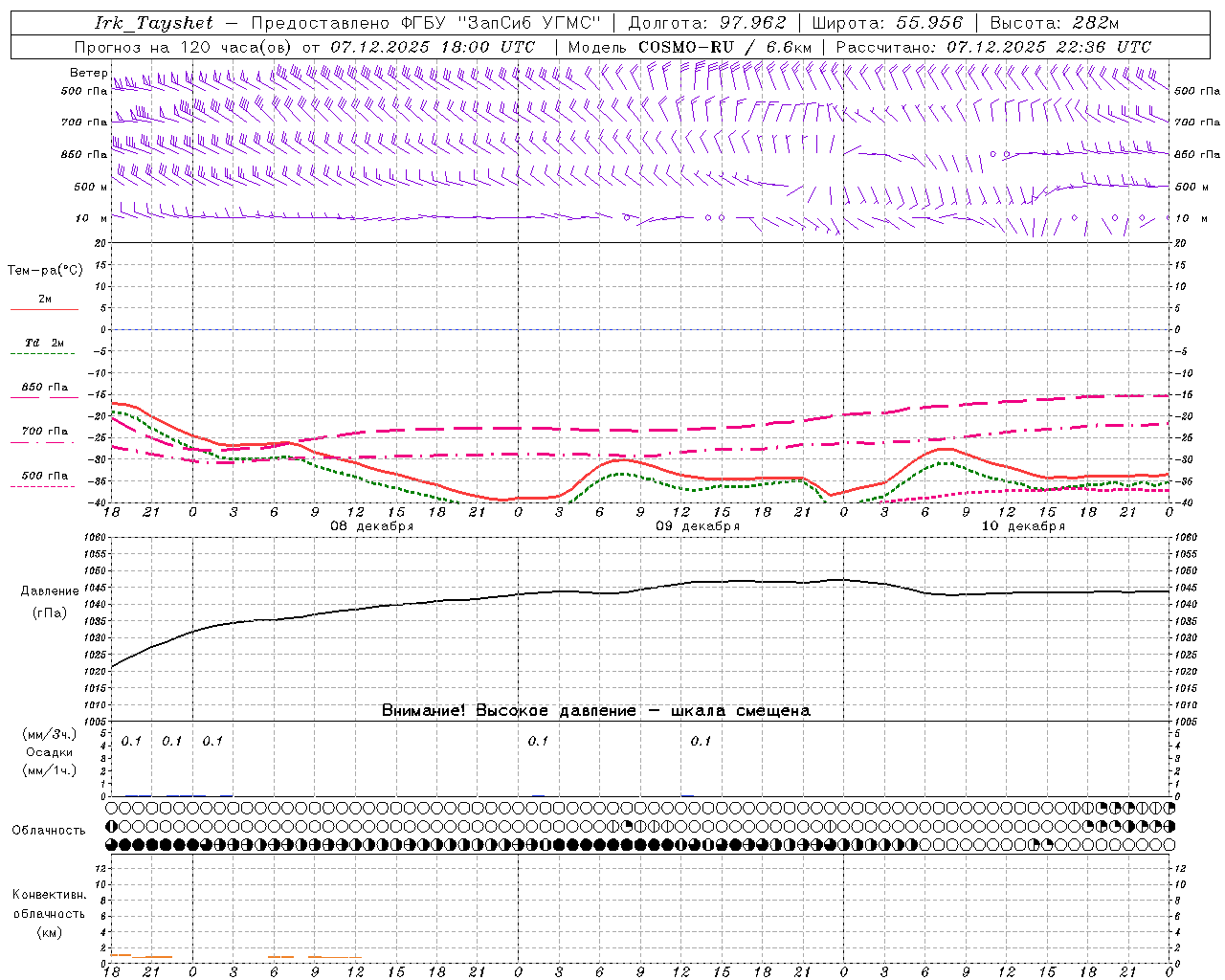Image resolution: width=1225 pixels, height=980 pixels.
Task: Click the Осадки precipitation label
Action: point(50,752)
